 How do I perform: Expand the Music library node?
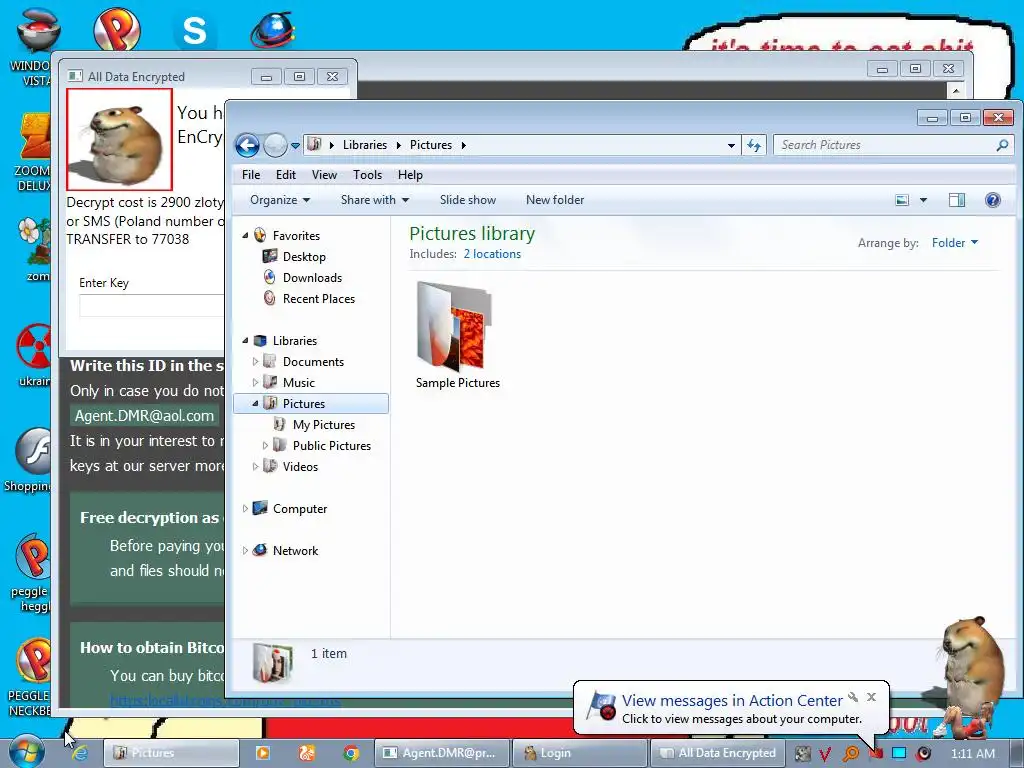255,382
